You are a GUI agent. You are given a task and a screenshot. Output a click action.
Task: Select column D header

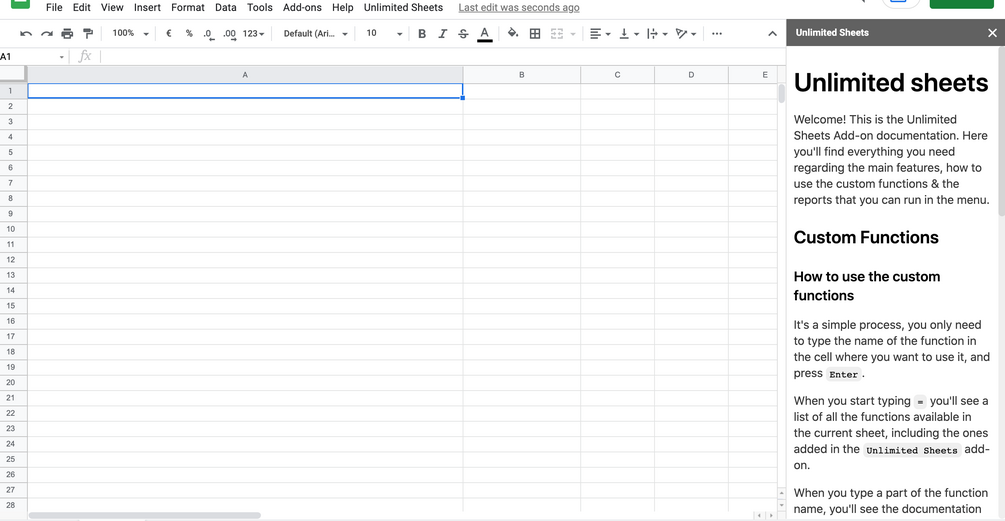click(691, 75)
